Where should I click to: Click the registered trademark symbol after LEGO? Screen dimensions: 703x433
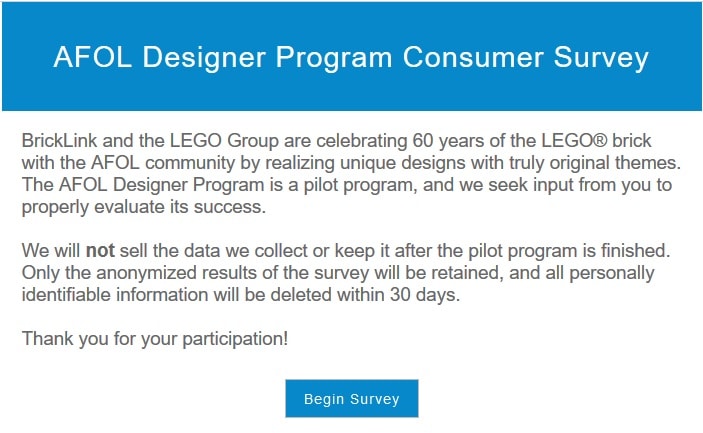point(600,141)
